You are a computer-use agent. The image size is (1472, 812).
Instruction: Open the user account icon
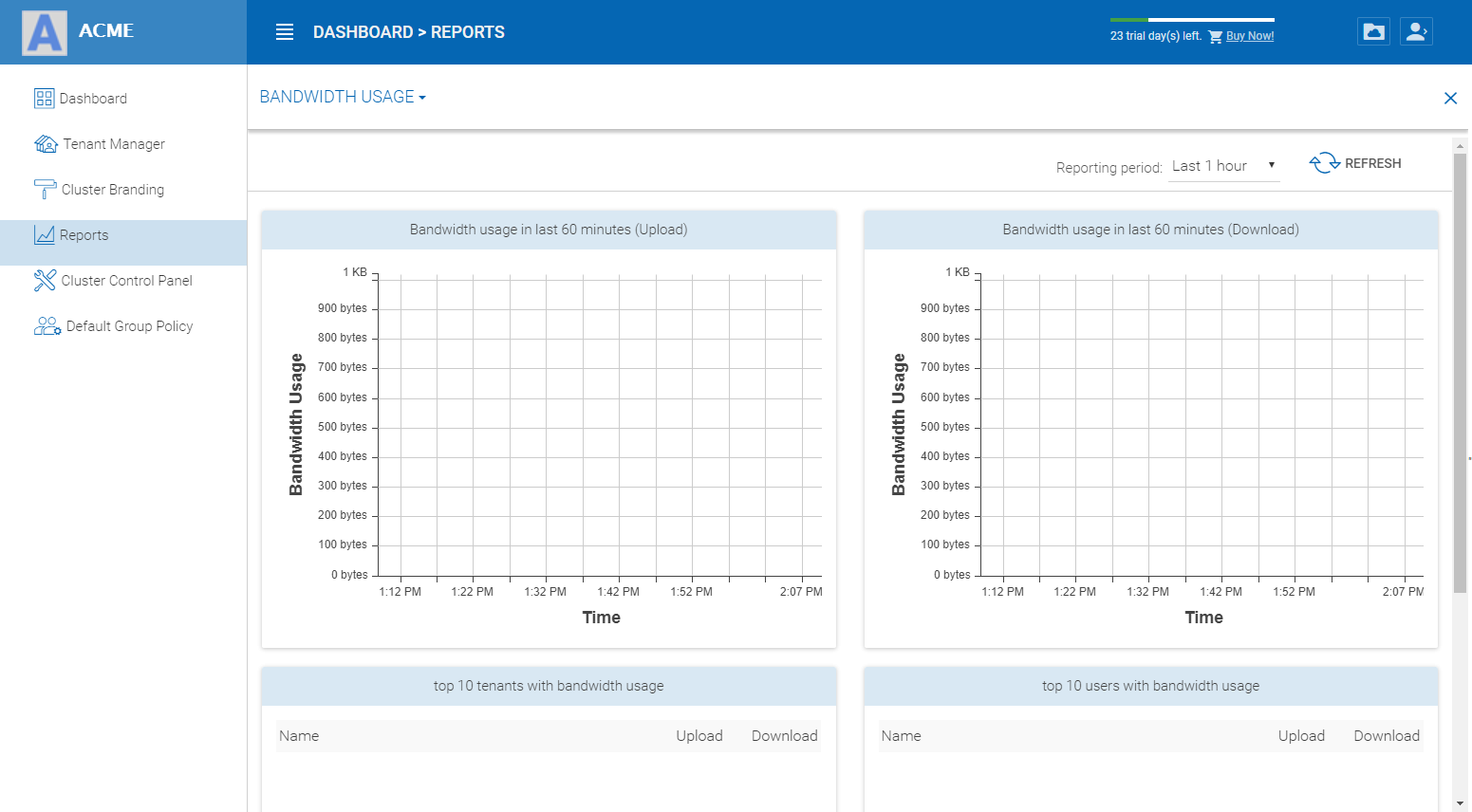[x=1416, y=31]
